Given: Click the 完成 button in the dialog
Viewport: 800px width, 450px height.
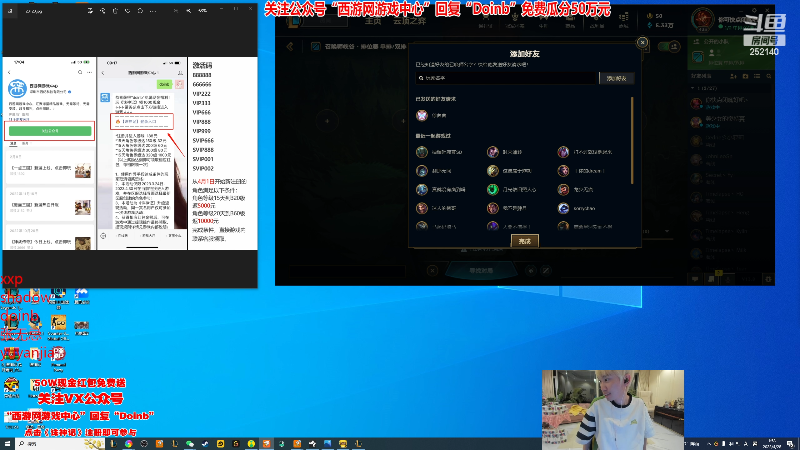Looking at the screenshot, I should pos(524,241).
